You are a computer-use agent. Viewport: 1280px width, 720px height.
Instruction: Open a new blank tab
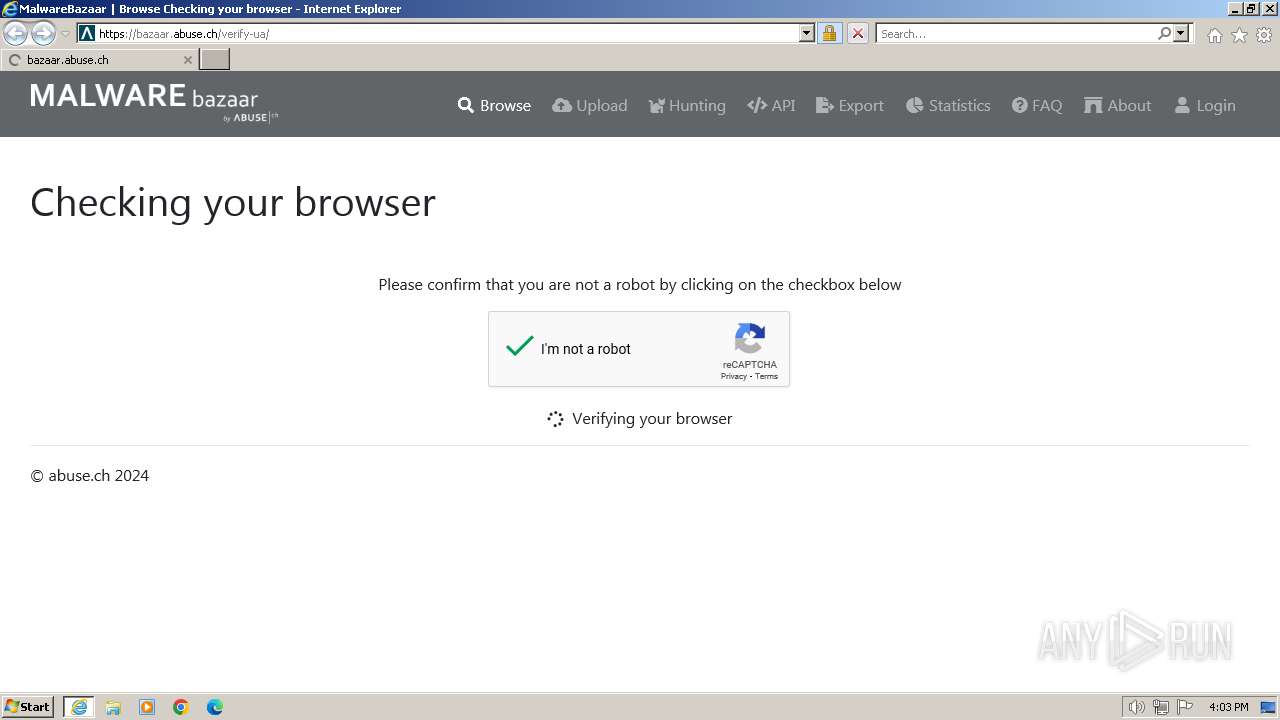215,60
